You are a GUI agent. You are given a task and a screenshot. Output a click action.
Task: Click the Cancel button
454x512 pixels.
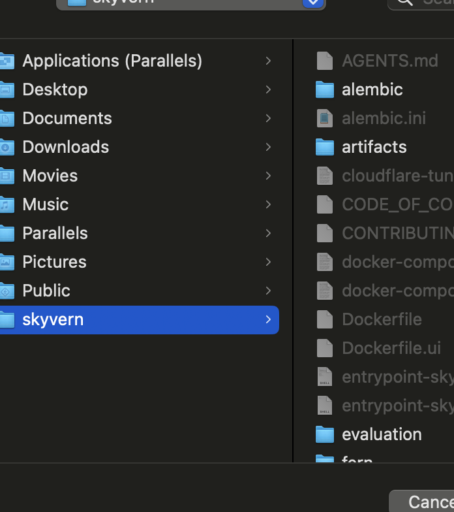click(x=421, y=501)
